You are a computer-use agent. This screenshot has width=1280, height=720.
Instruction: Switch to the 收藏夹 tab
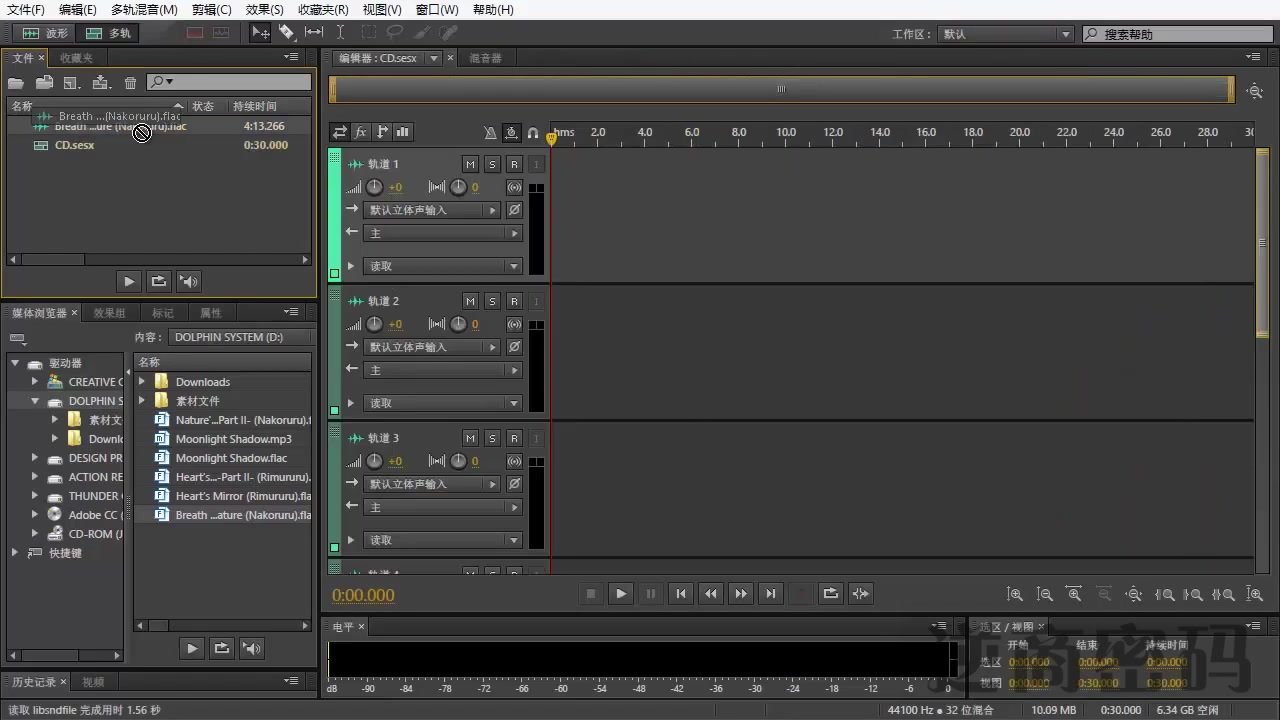pyautogui.click(x=76, y=58)
